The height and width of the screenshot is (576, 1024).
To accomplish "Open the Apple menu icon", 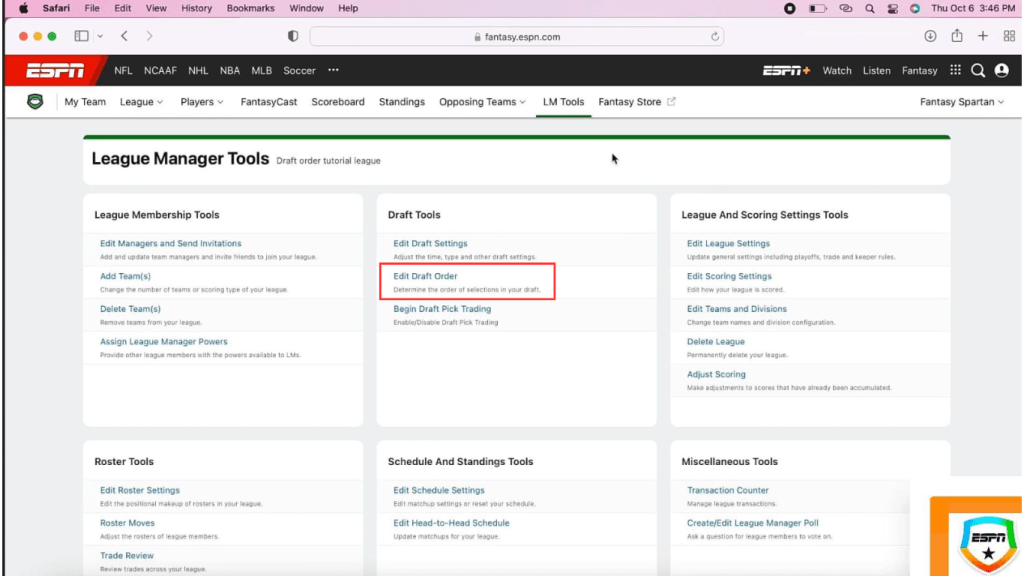I will (x=24, y=8).
